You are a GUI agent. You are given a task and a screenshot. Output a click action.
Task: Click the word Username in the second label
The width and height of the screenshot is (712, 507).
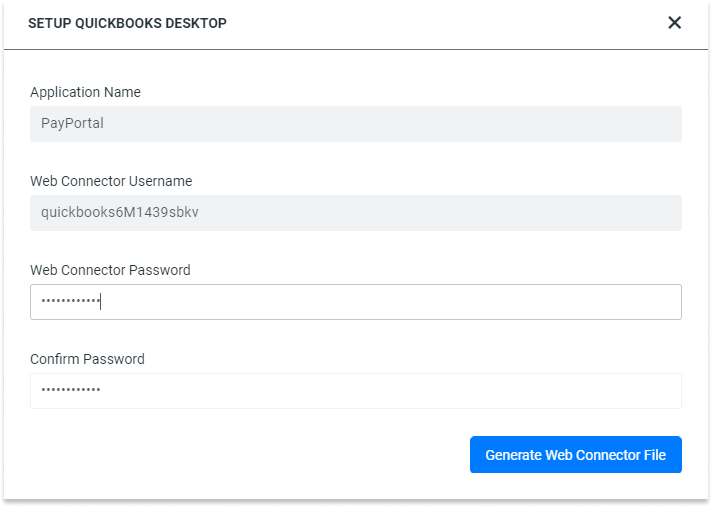(x=160, y=181)
